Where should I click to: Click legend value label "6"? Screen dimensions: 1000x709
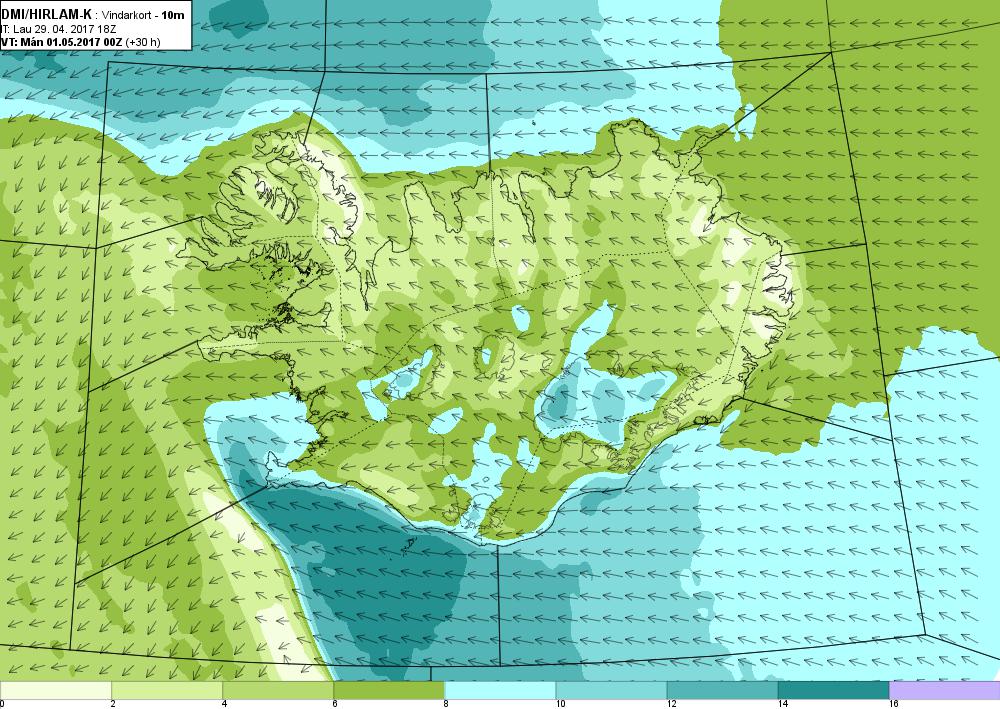pyautogui.click(x=335, y=704)
